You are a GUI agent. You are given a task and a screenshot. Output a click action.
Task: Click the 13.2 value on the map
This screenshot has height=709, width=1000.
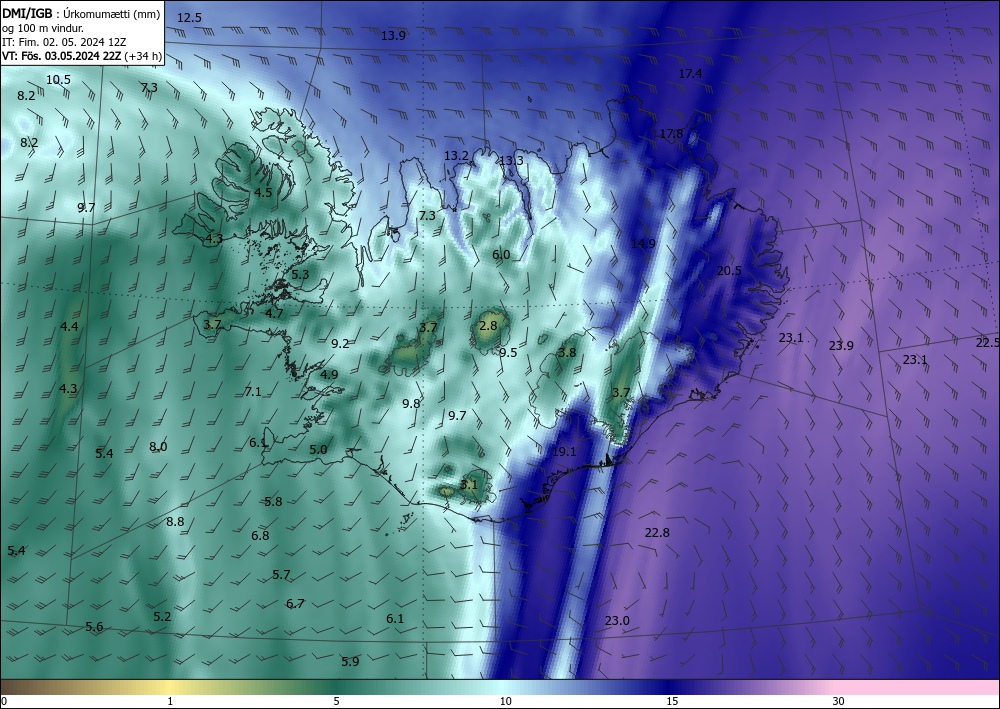(457, 156)
